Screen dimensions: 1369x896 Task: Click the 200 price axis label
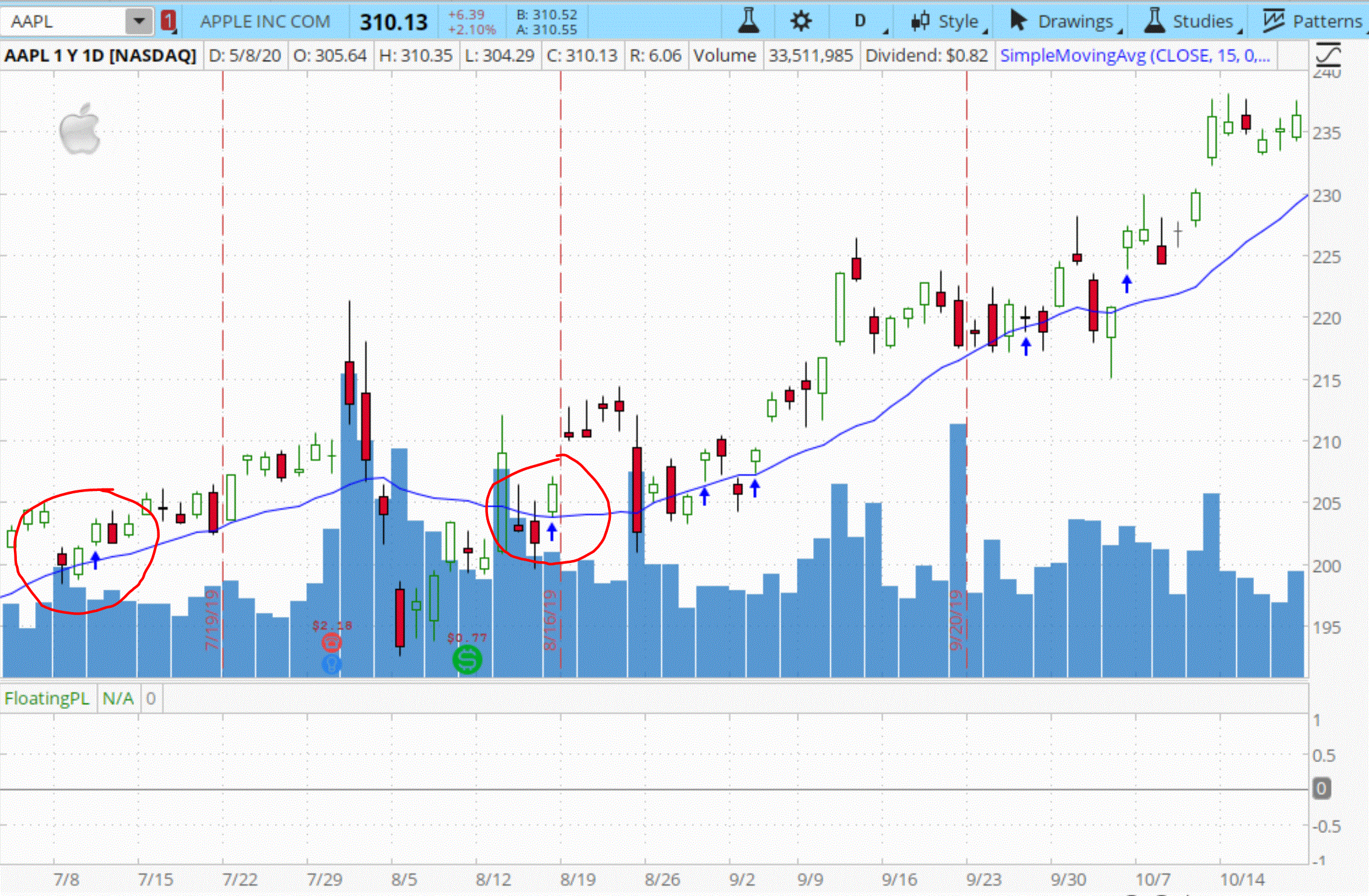coord(1327,566)
